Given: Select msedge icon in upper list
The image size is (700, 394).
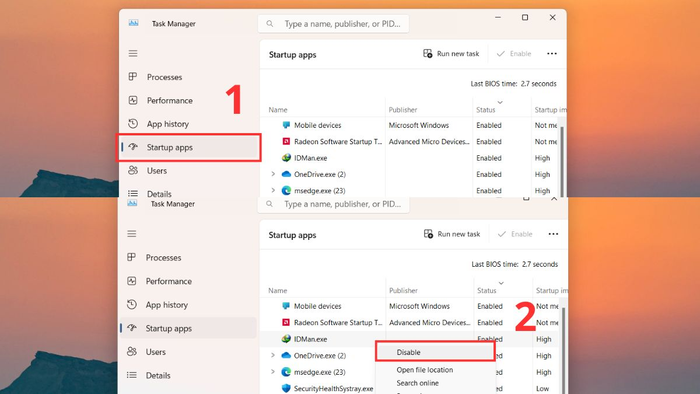Looking at the screenshot, I should pyautogui.click(x=286, y=191).
